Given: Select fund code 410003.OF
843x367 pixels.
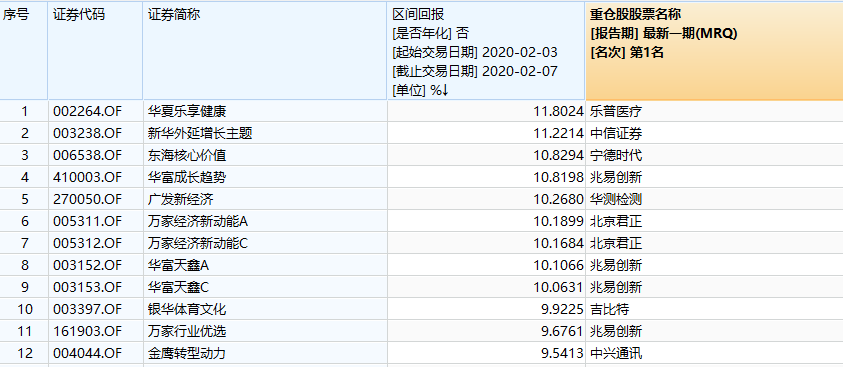Looking at the screenshot, I should pyautogui.click(x=88, y=177).
